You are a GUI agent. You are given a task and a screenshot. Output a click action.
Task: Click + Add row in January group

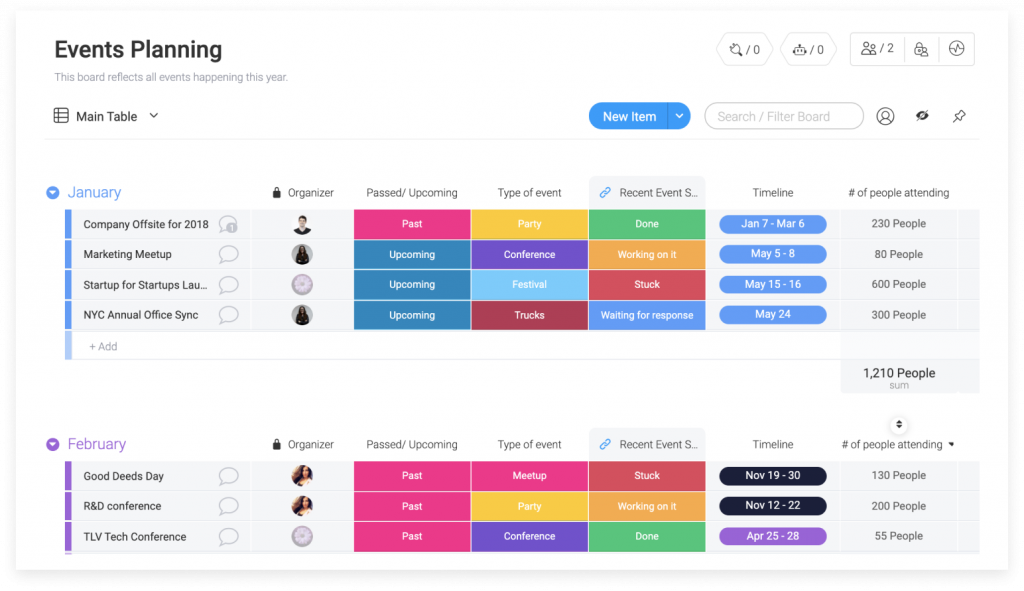tap(103, 346)
